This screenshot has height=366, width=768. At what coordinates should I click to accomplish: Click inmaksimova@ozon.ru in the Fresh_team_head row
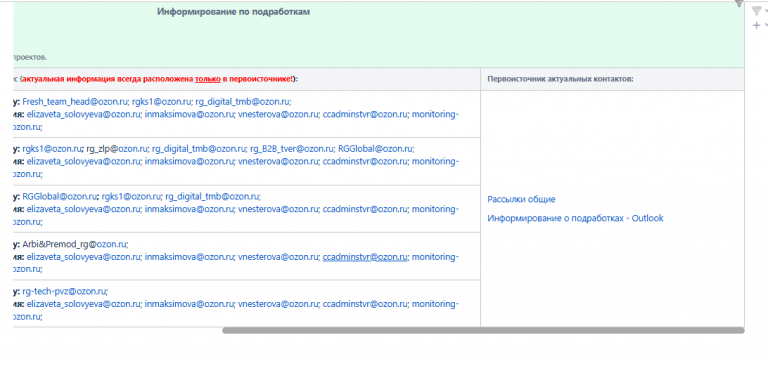coord(189,114)
